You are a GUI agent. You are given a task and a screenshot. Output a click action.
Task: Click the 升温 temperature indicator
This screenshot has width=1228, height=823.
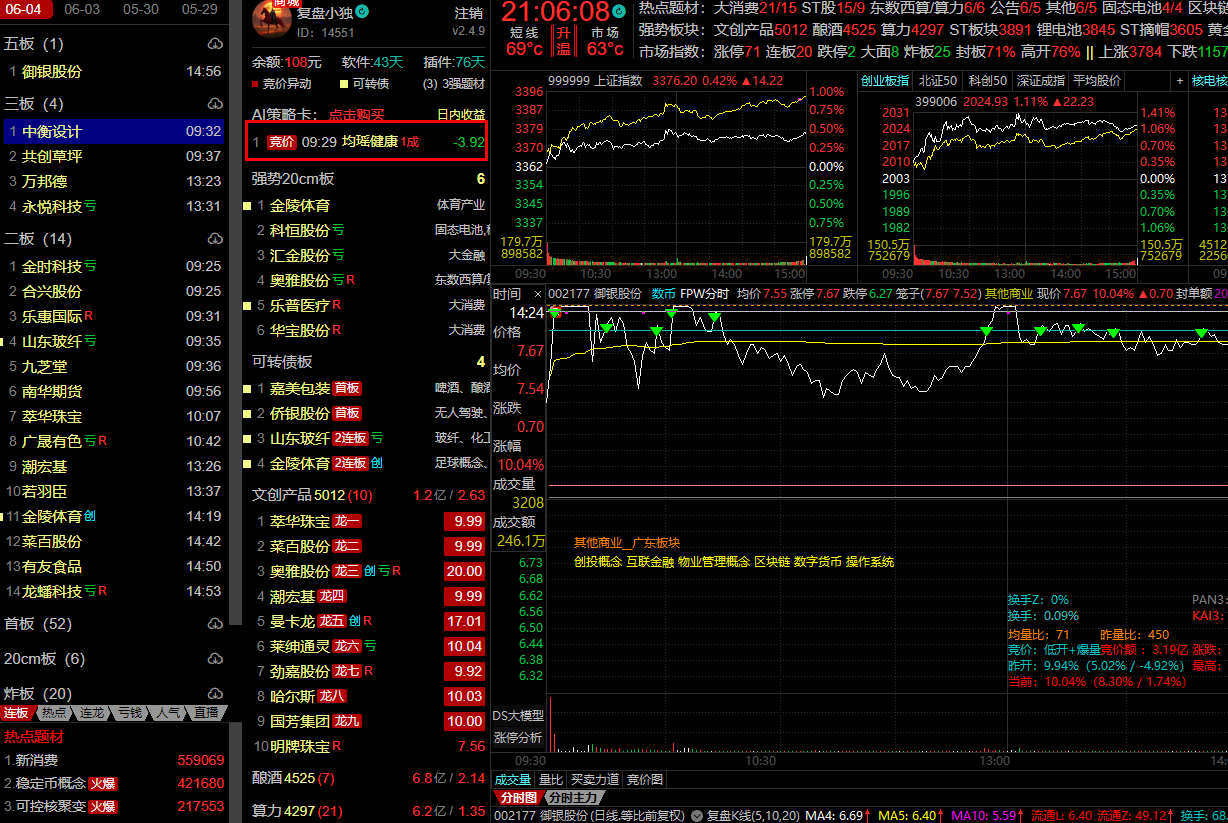(564, 41)
